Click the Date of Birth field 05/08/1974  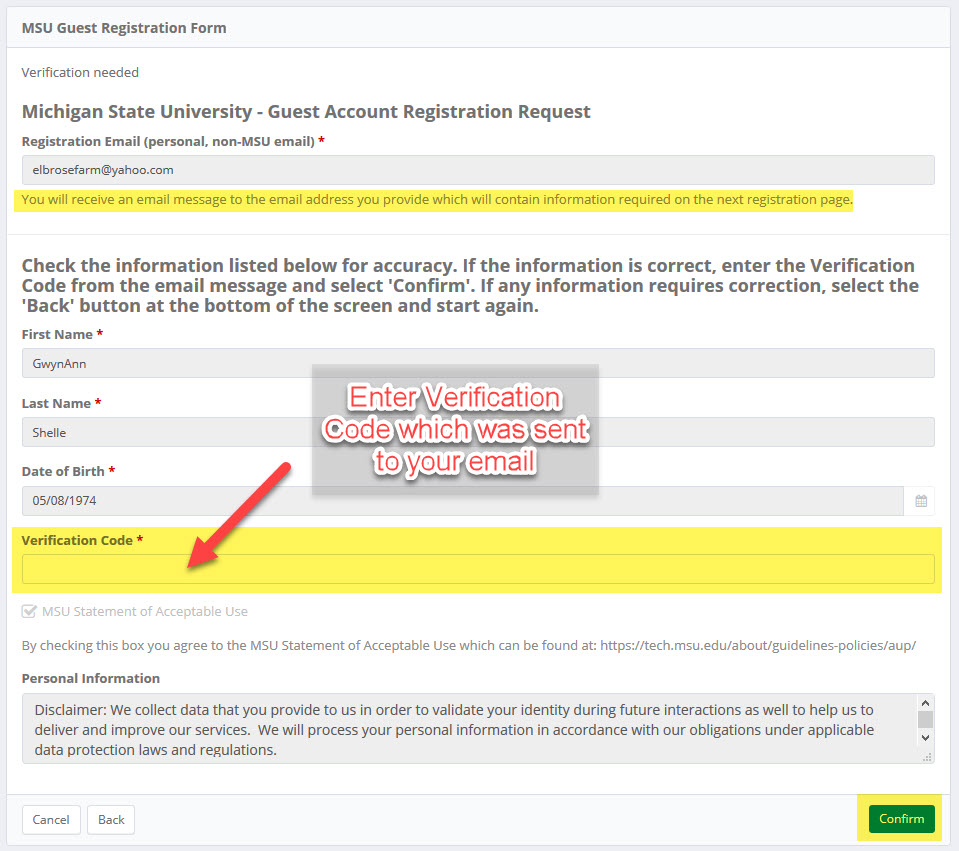point(462,501)
